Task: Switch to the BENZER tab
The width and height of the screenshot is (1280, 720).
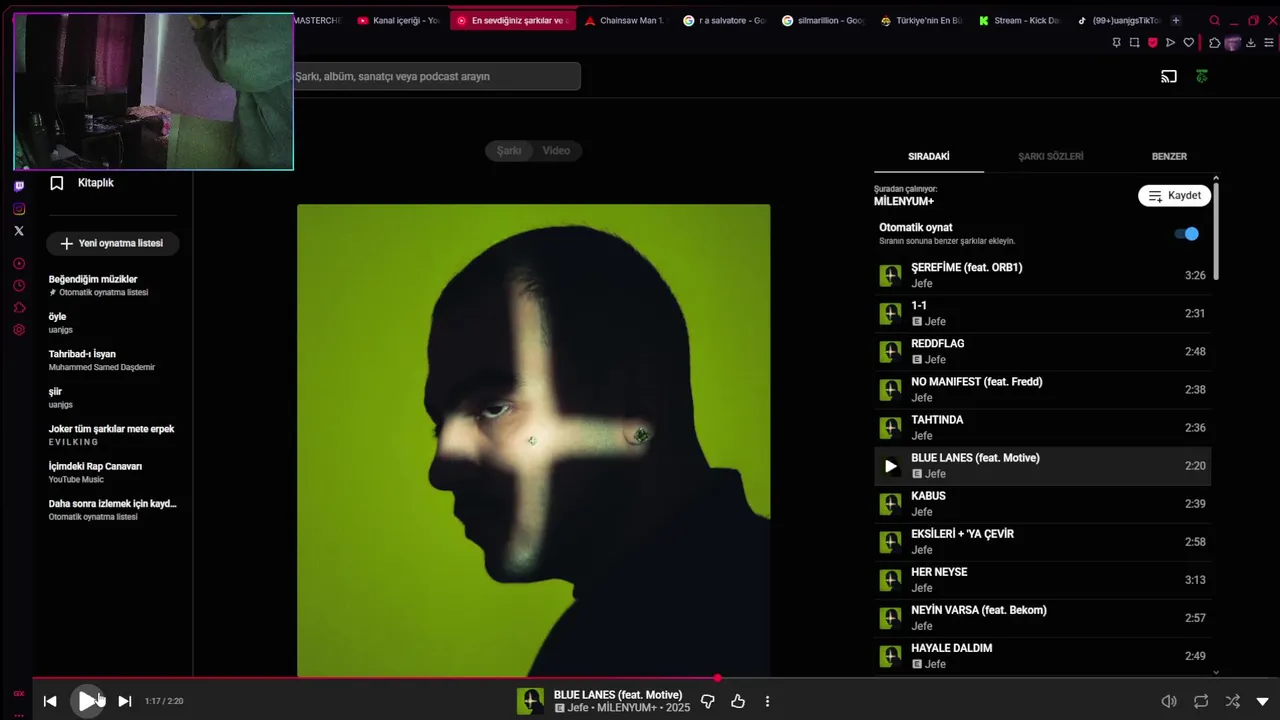Action: [1169, 156]
